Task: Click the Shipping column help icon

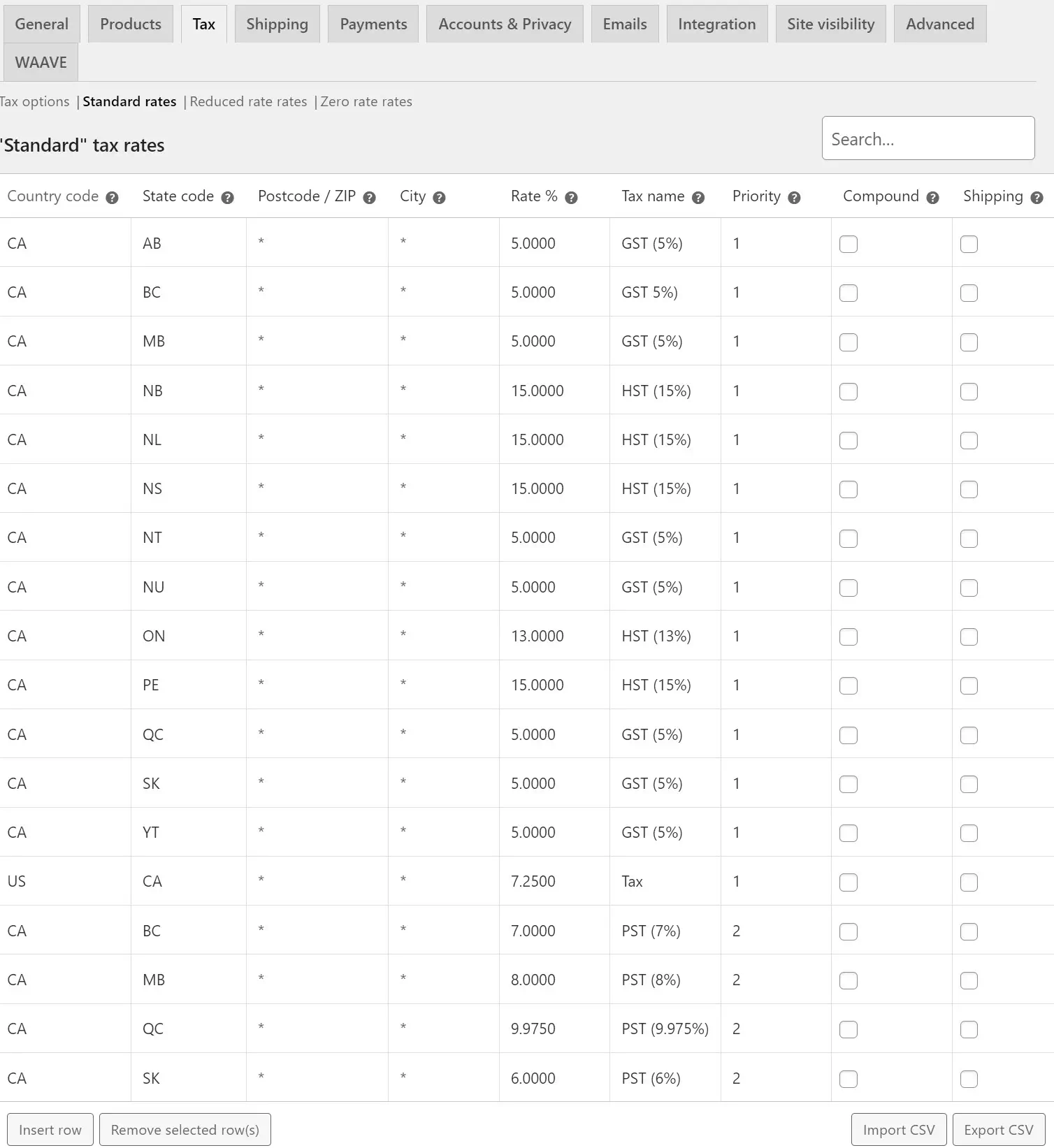Action: pyautogui.click(x=1037, y=198)
